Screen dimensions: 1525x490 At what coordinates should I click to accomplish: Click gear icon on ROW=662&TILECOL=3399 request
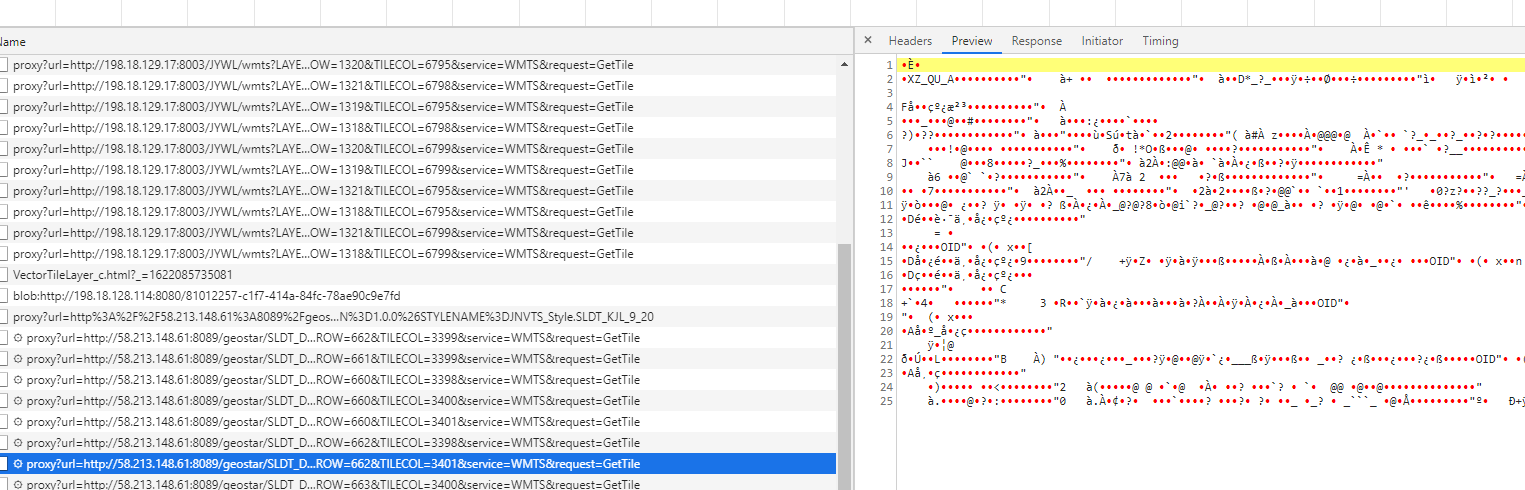tap(18, 338)
